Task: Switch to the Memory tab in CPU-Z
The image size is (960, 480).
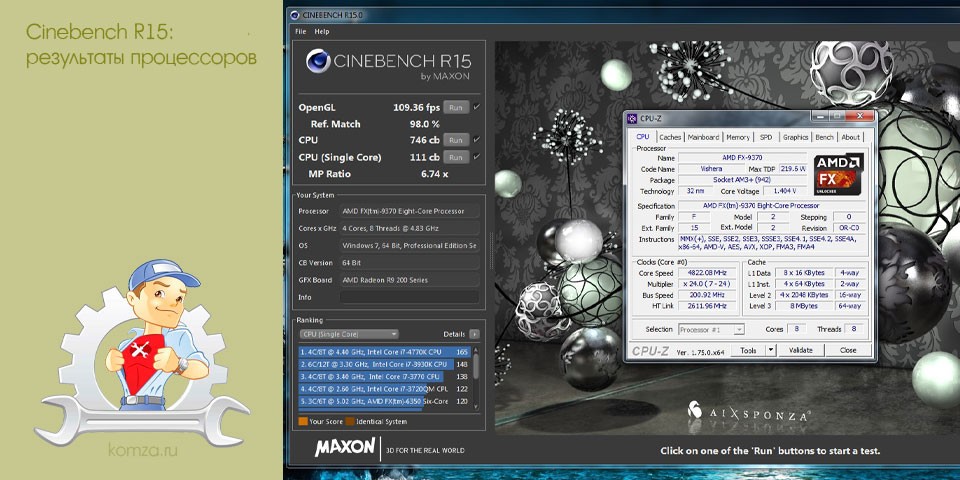Action: tap(738, 137)
